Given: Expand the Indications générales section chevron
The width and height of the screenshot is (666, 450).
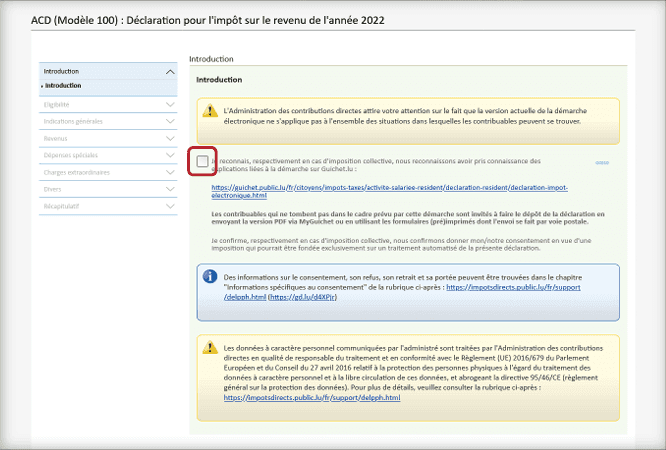Looking at the screenshot, I should pyautogui.click(x=169, y=121).
